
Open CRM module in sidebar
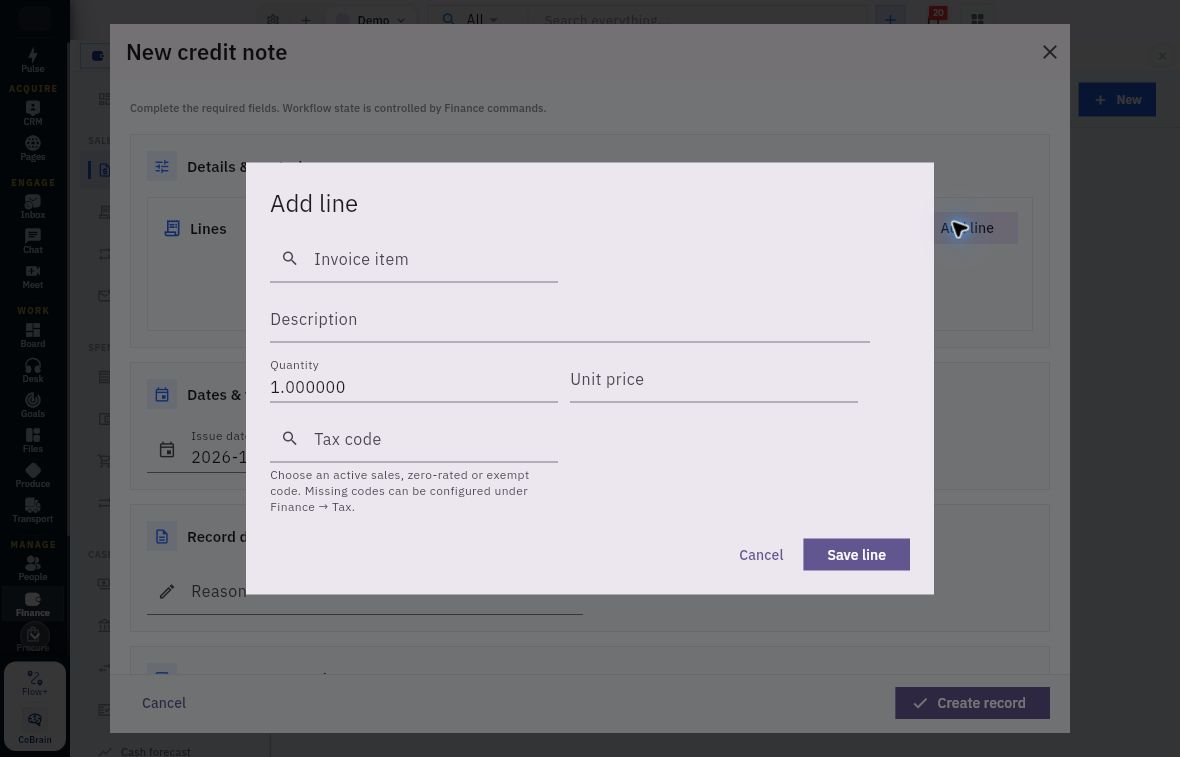pos(32,113)
